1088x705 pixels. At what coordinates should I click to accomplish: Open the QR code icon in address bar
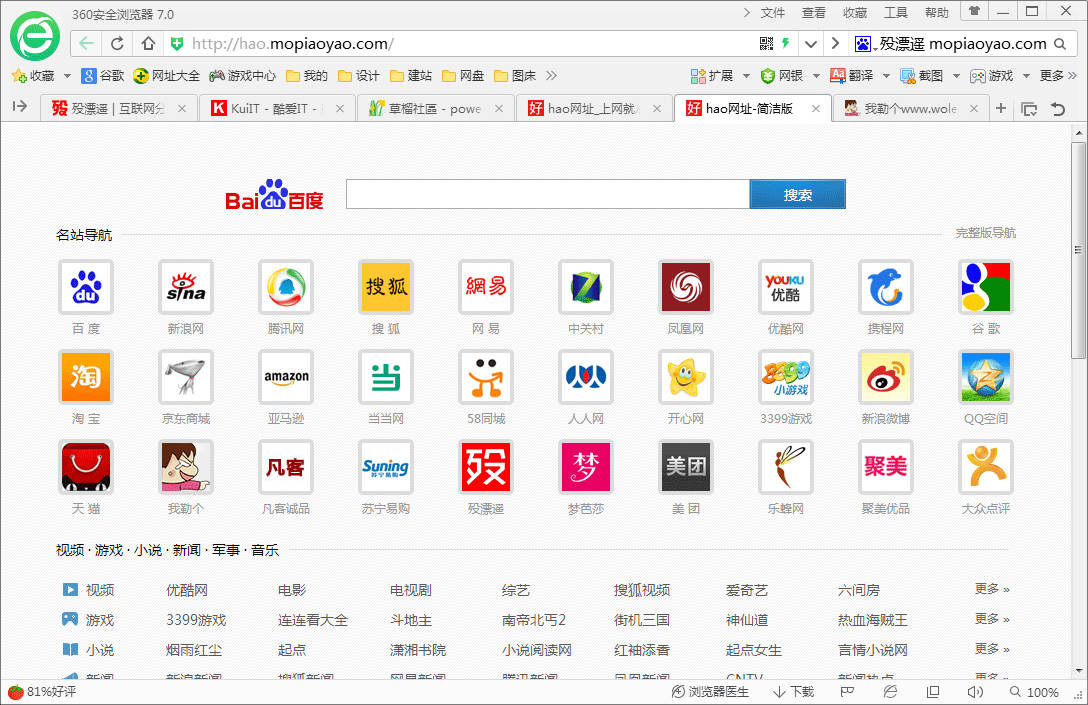click(766, 44)
